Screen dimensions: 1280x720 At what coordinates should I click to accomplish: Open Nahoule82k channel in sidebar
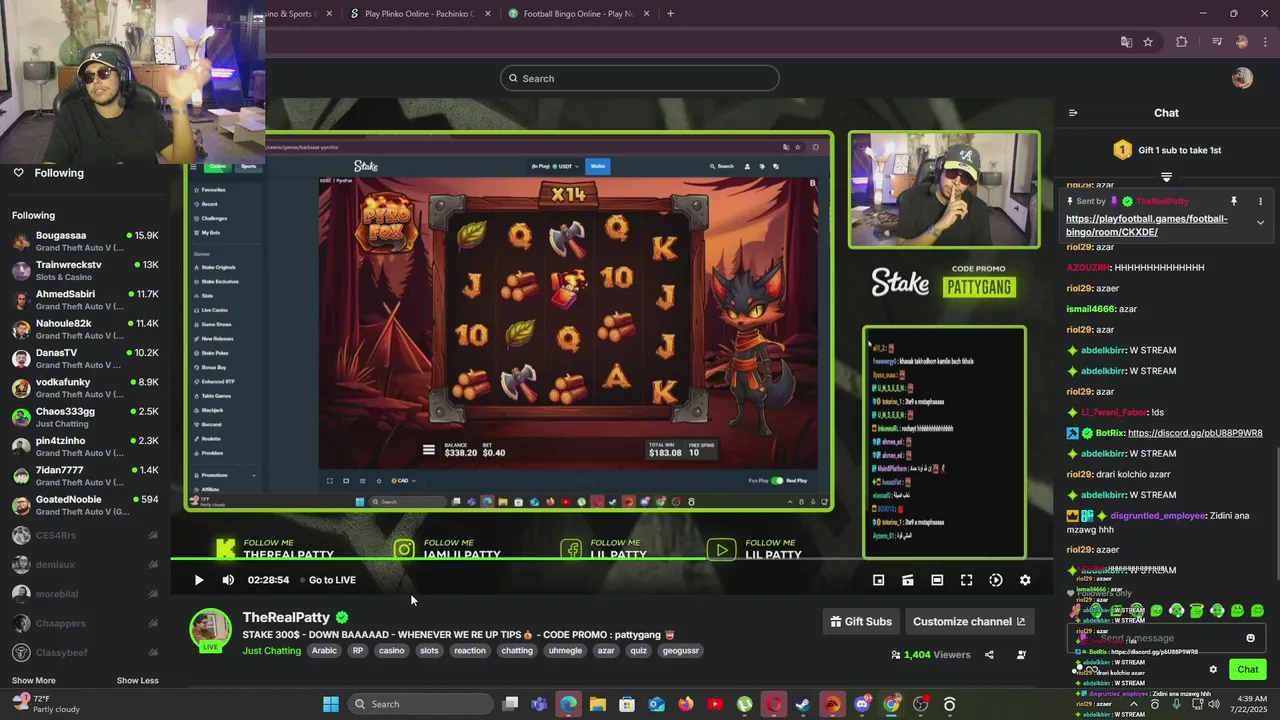click(x=85, y=329)
